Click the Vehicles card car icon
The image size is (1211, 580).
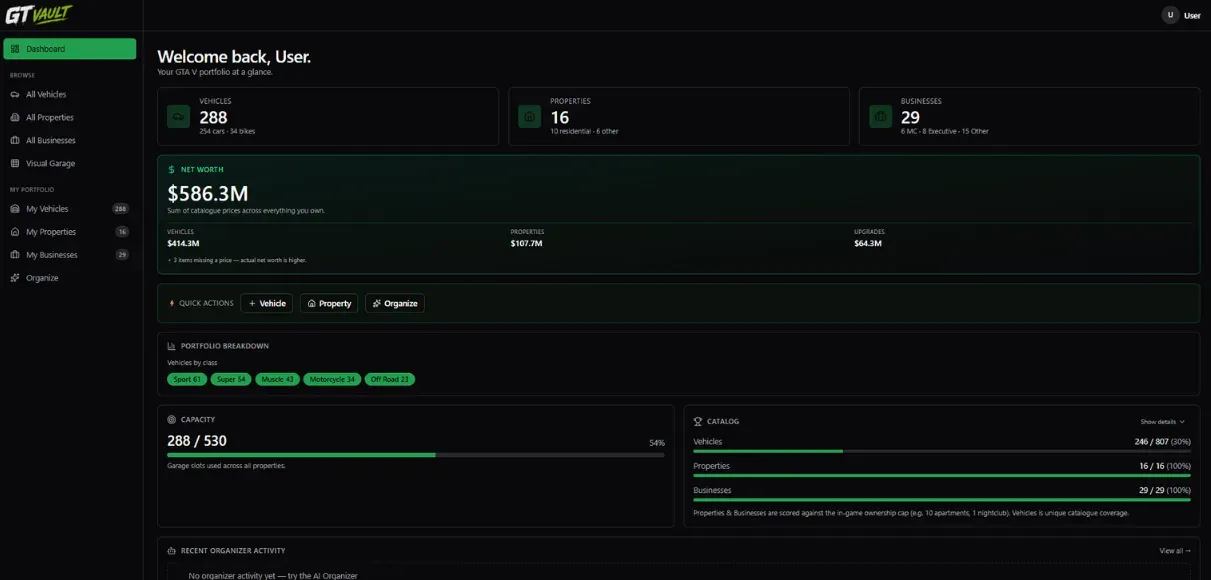(179, 117)
